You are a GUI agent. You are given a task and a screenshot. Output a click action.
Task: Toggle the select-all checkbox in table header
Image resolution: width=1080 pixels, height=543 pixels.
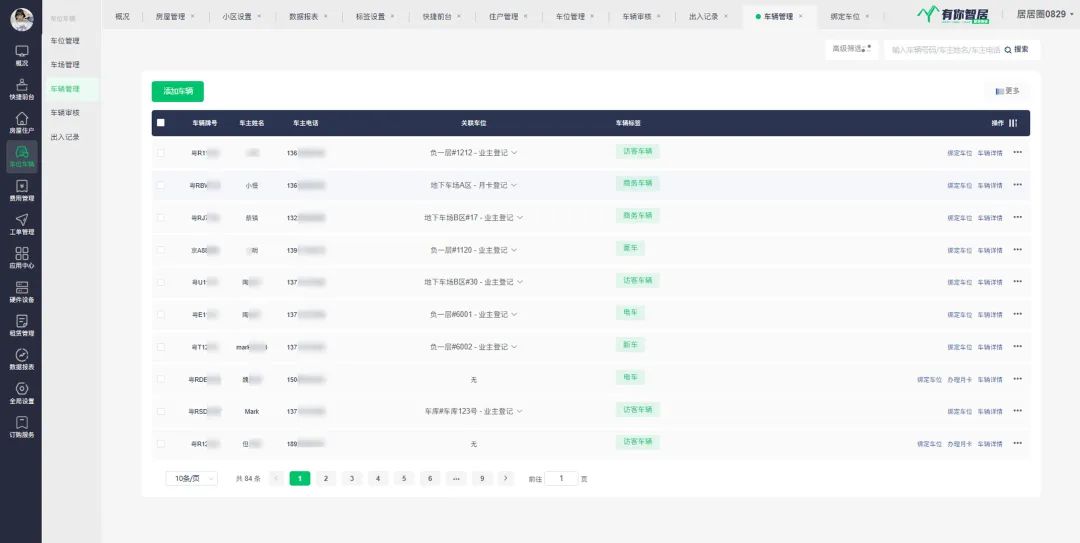(160, 123)
